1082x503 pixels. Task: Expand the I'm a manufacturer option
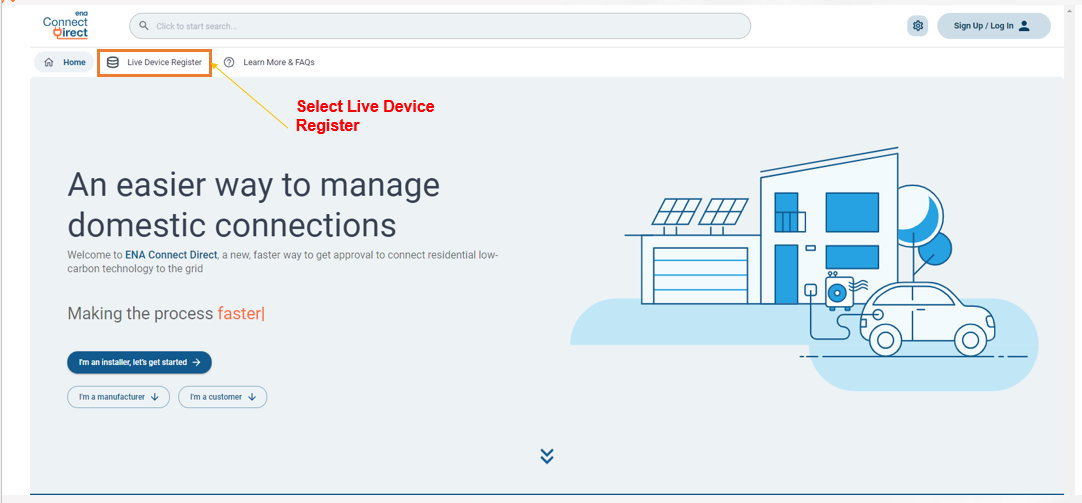click(x=118, y=397)
